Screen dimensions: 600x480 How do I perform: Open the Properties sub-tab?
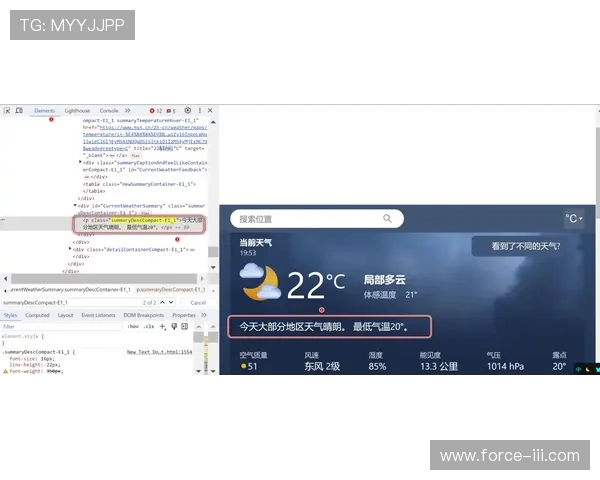(184, 315)
